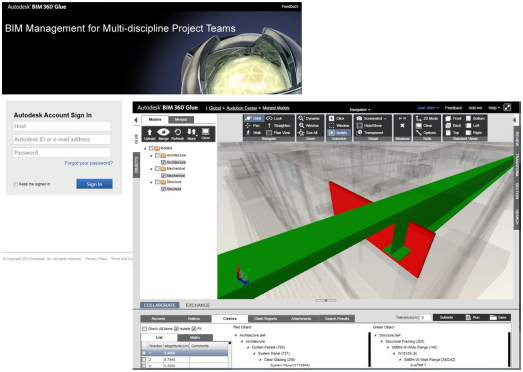Screen dimensions: 523x372
Task: Choose the Isolate selection tool
Action: click(338, 133)
